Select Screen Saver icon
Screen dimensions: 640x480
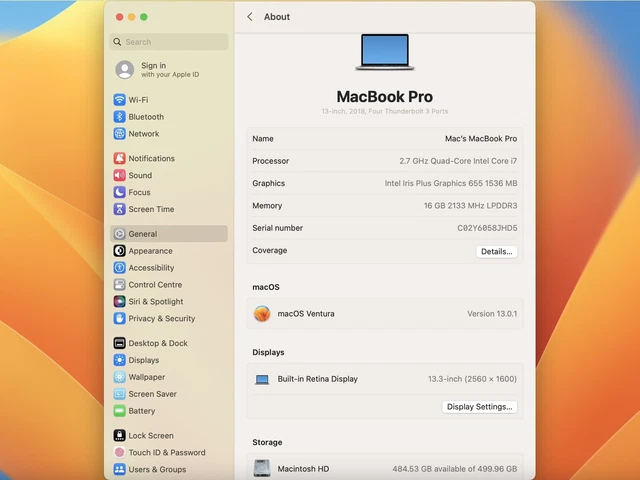tap(119, 394)
